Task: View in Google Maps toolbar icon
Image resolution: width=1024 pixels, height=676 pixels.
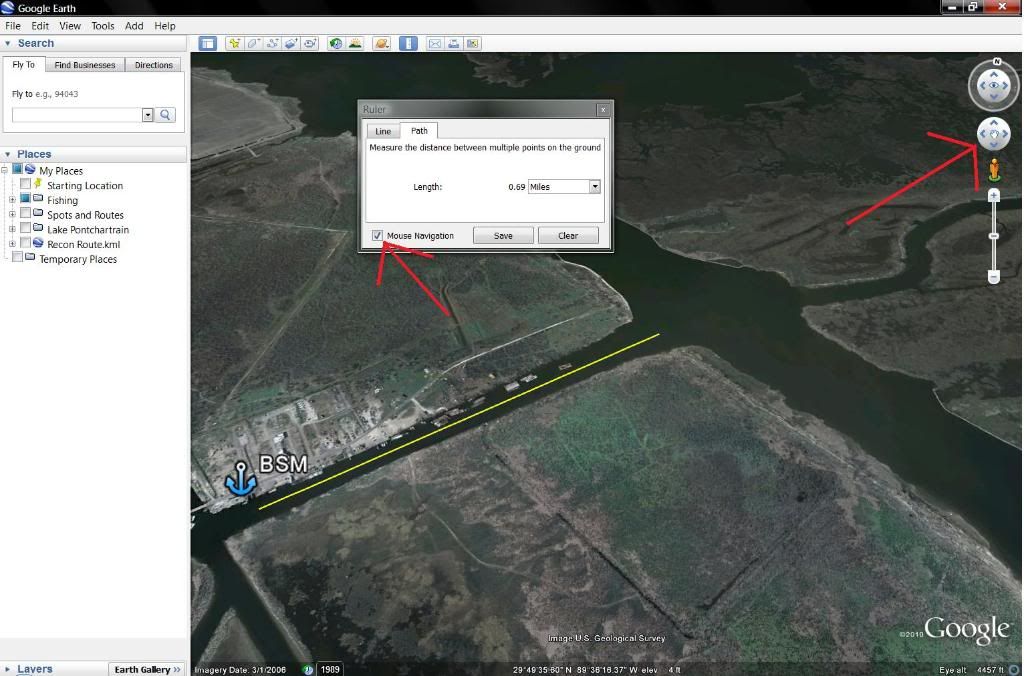Action: [x=473, y=44]
